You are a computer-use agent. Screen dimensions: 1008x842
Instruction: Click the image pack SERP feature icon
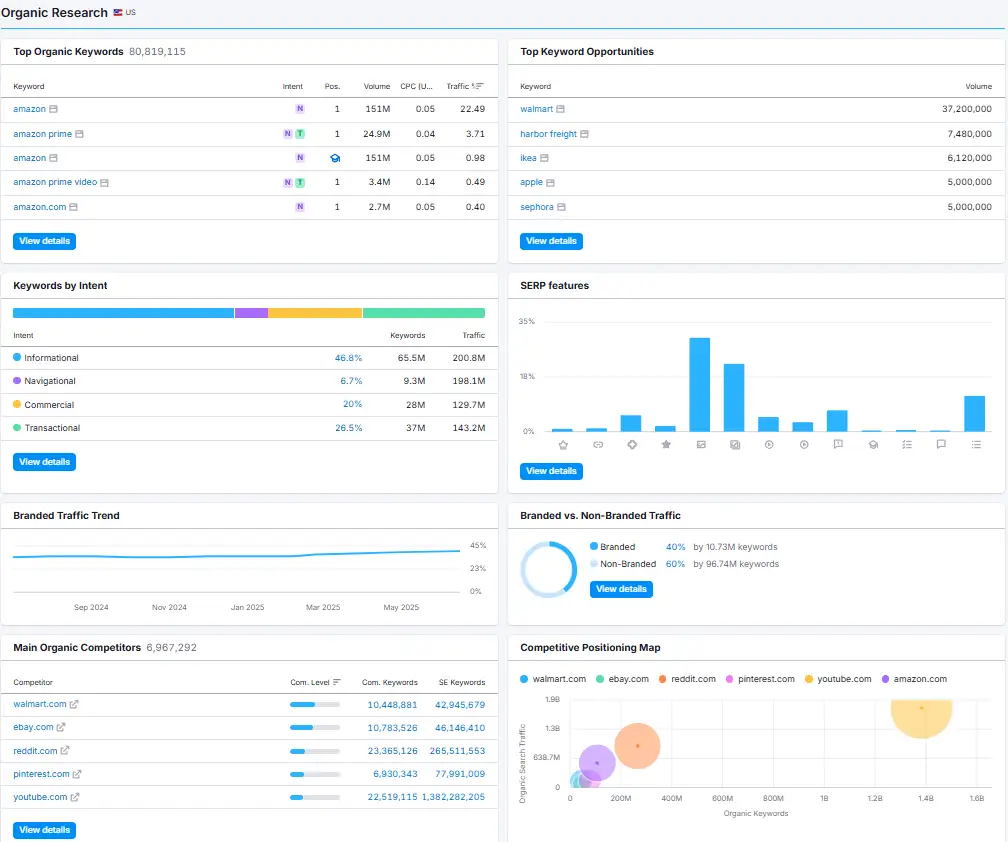click(x=735, y=445)
